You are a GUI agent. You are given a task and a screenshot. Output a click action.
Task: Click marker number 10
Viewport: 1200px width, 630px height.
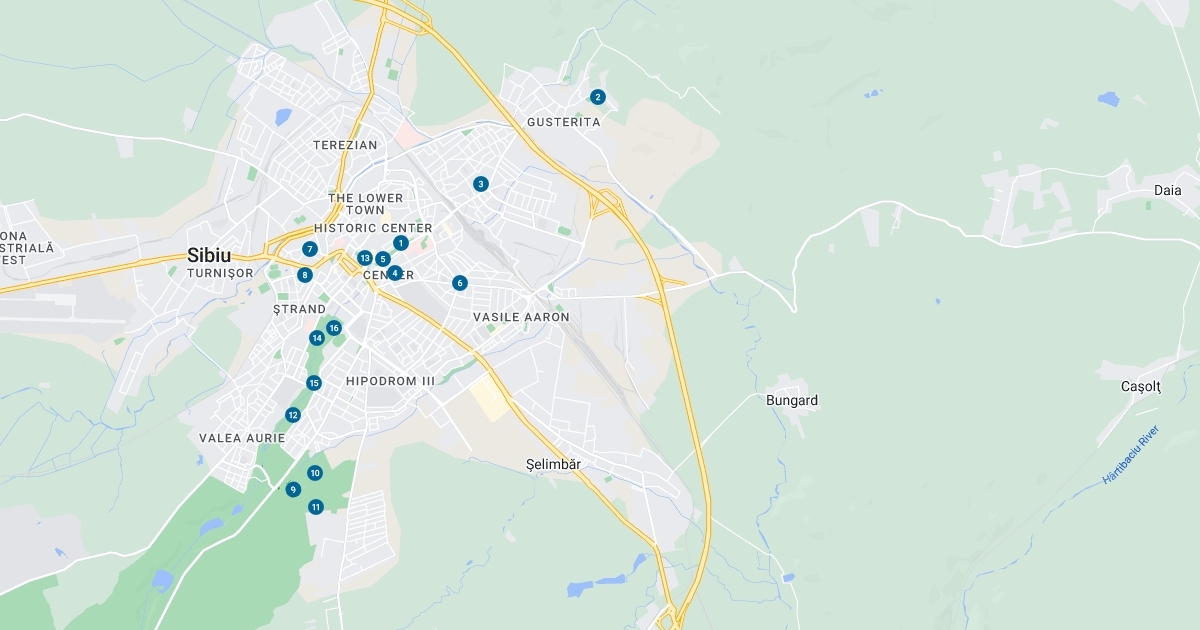[x=315, y=473]
